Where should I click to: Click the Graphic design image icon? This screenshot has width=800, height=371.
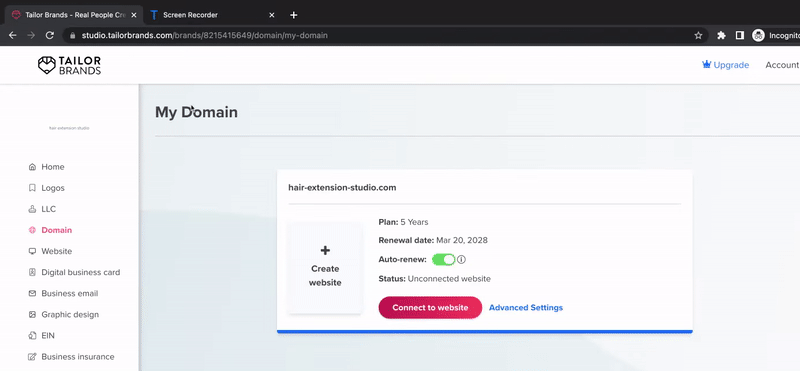33,314
